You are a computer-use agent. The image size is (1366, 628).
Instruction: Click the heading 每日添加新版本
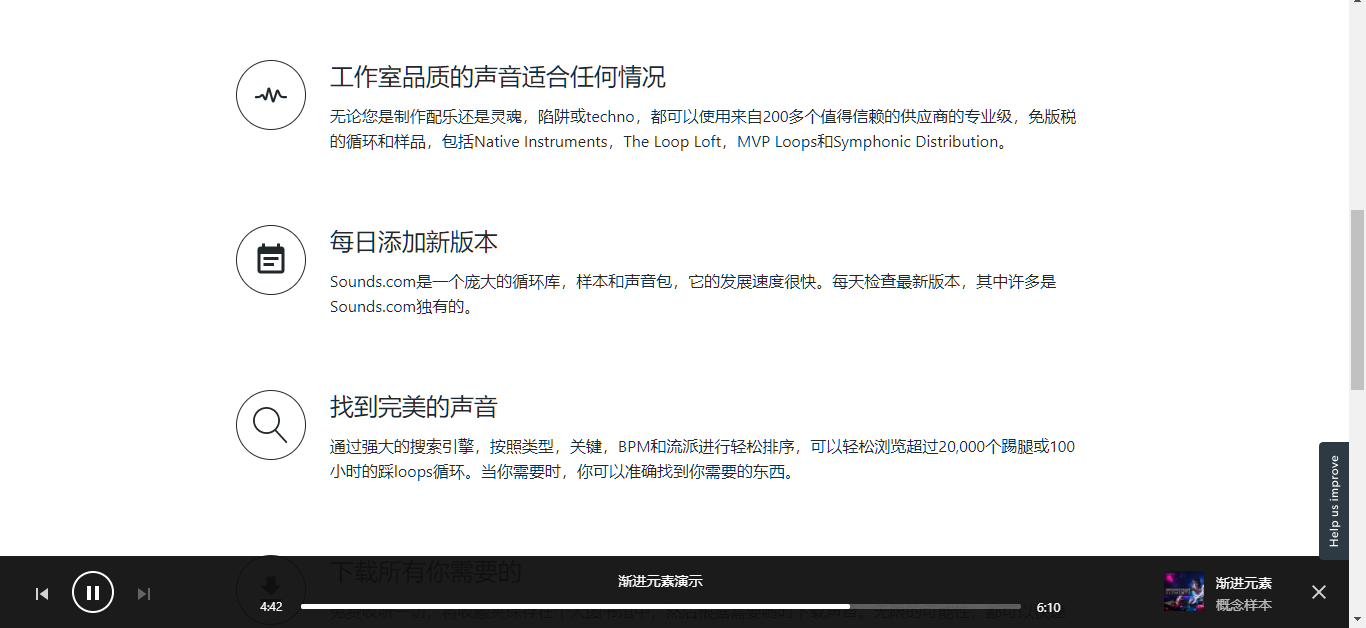pos(414,242)
